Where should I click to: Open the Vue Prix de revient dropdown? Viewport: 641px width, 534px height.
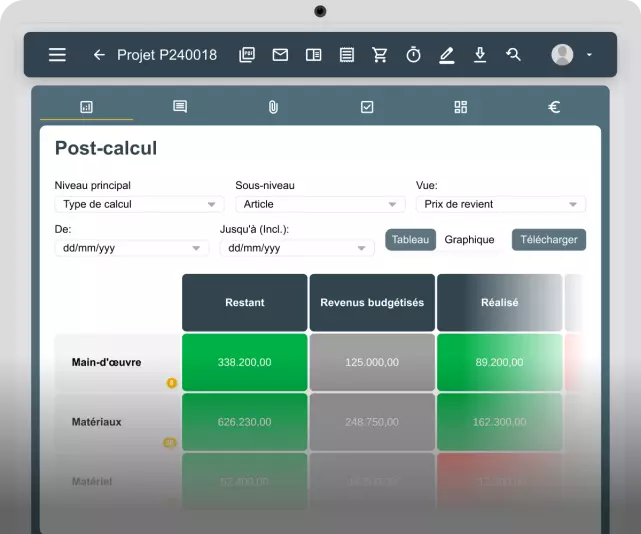pos(501,204)
